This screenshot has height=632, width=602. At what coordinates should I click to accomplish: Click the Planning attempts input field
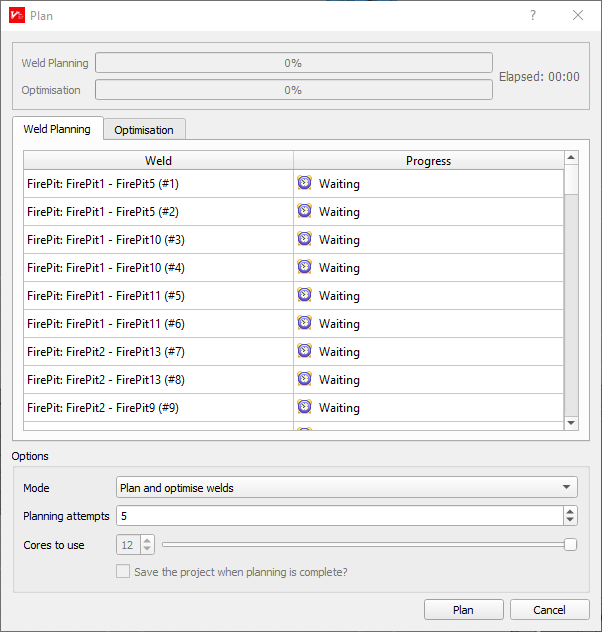340,516
